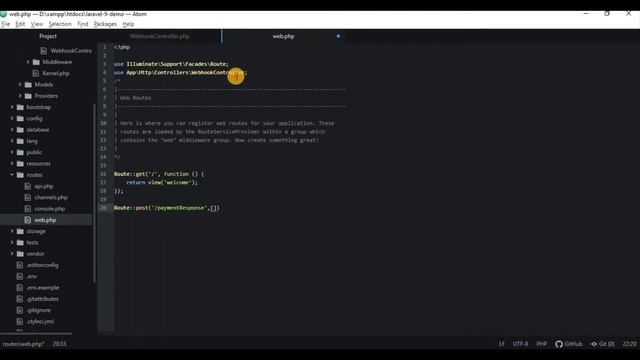Click the bootstrap folder icon
The width and height of the screenshot is (640, 360).
20,107
